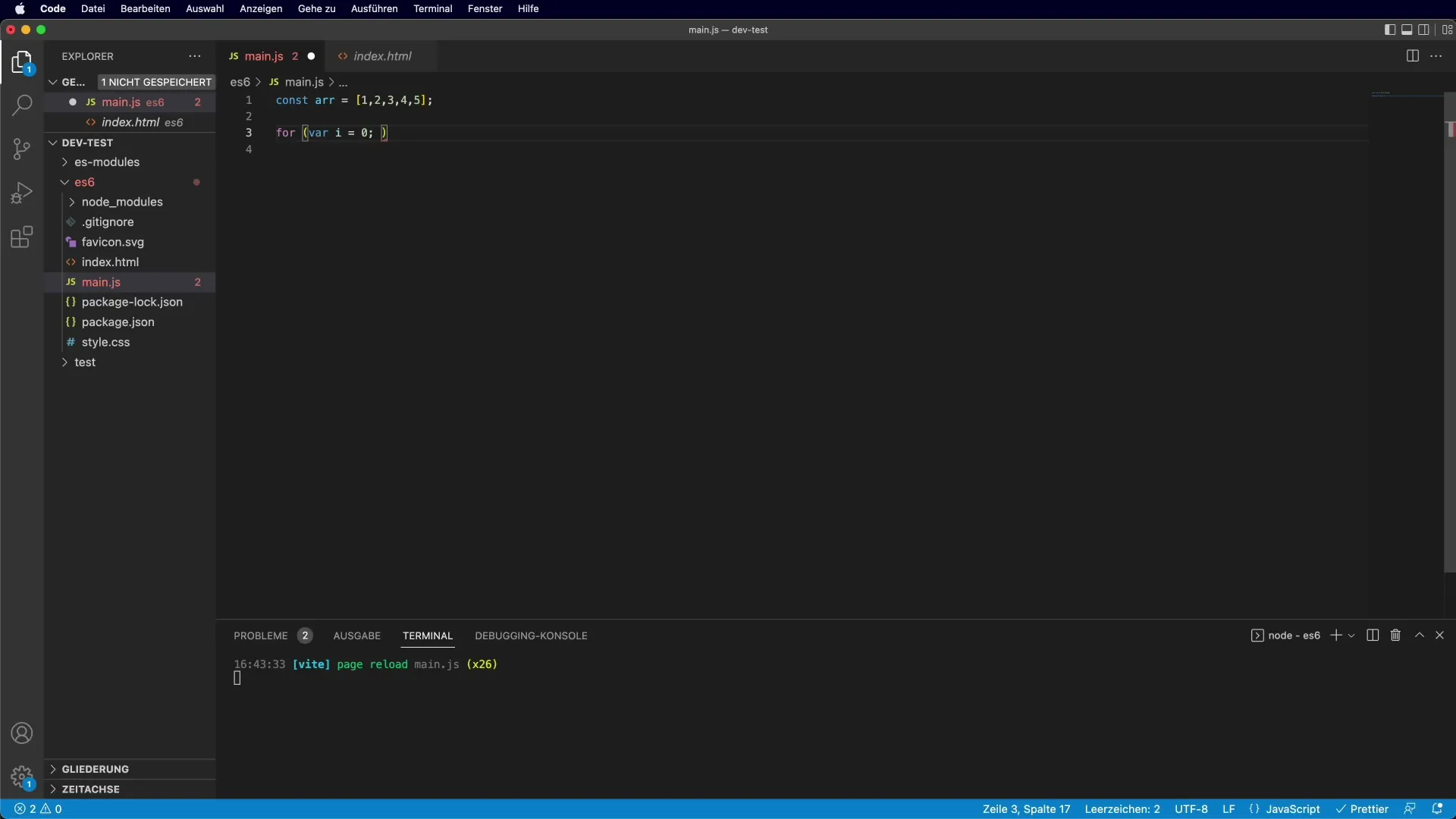Add a new terminal with plus icon
The image size is (1456, 819).
click(x=1336, y=635)
